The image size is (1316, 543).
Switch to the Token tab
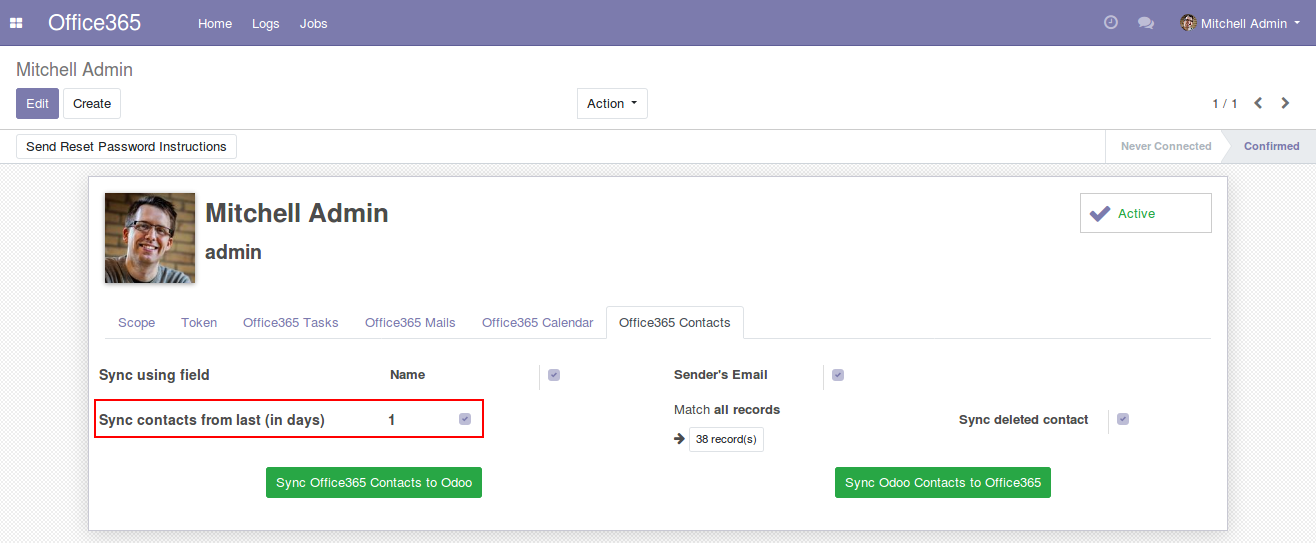tap(199, 322)
